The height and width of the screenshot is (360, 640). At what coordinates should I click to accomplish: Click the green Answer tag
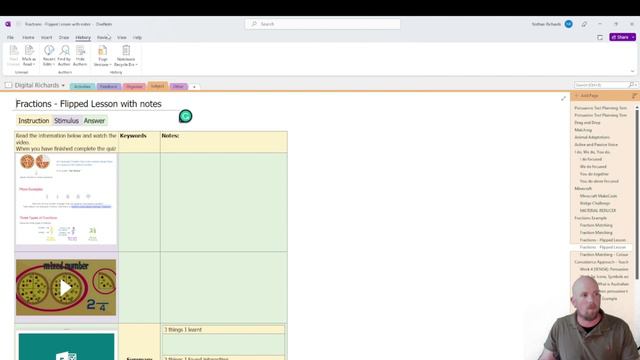[94, 121]
